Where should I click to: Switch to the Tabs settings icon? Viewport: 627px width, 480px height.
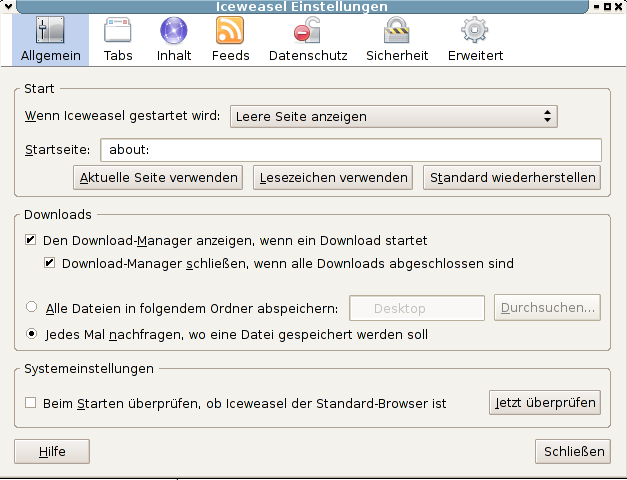click(118, 32)
